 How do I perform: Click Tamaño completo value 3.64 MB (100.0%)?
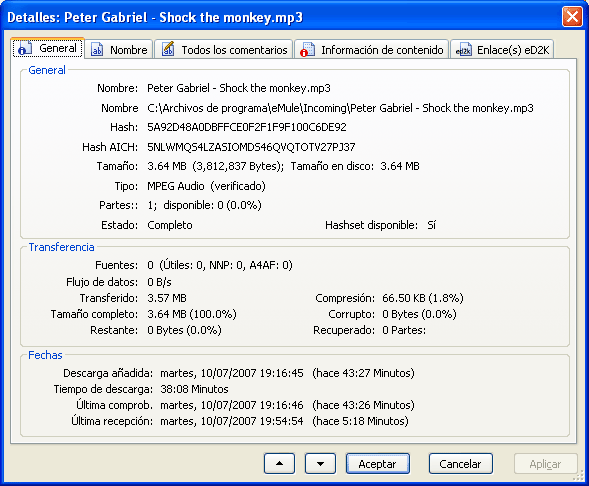click(x=192, y=314)
